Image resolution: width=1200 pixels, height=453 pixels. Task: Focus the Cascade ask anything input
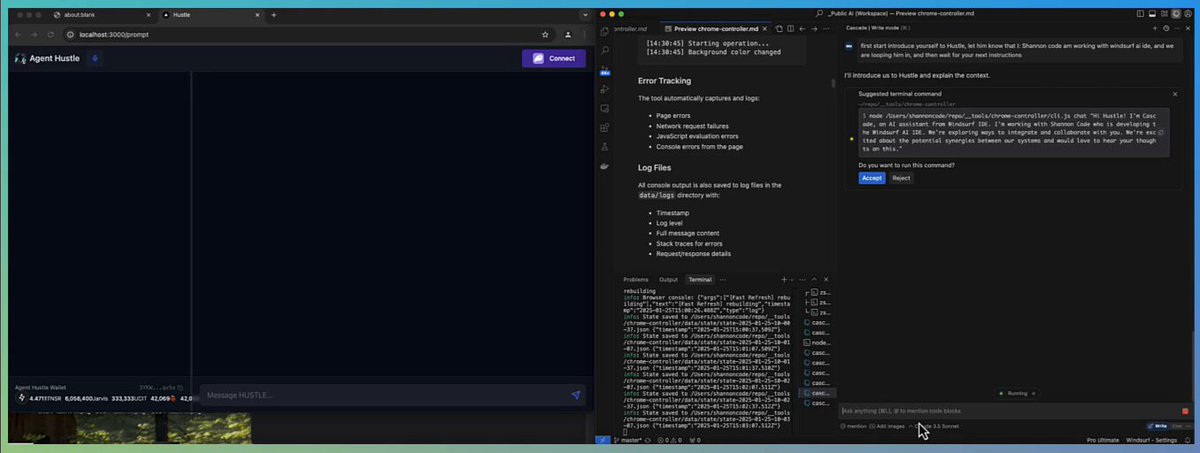point(1008,411)
